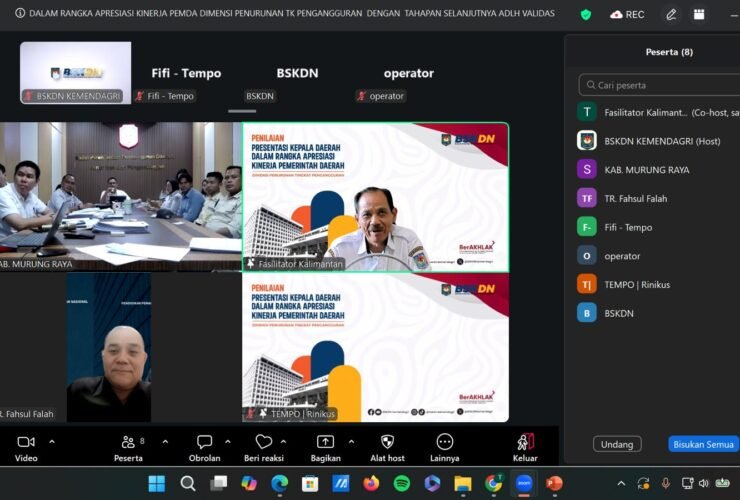Open Spotify from the taskbar
The image size is (740, 500).
(x=402, y=484)
